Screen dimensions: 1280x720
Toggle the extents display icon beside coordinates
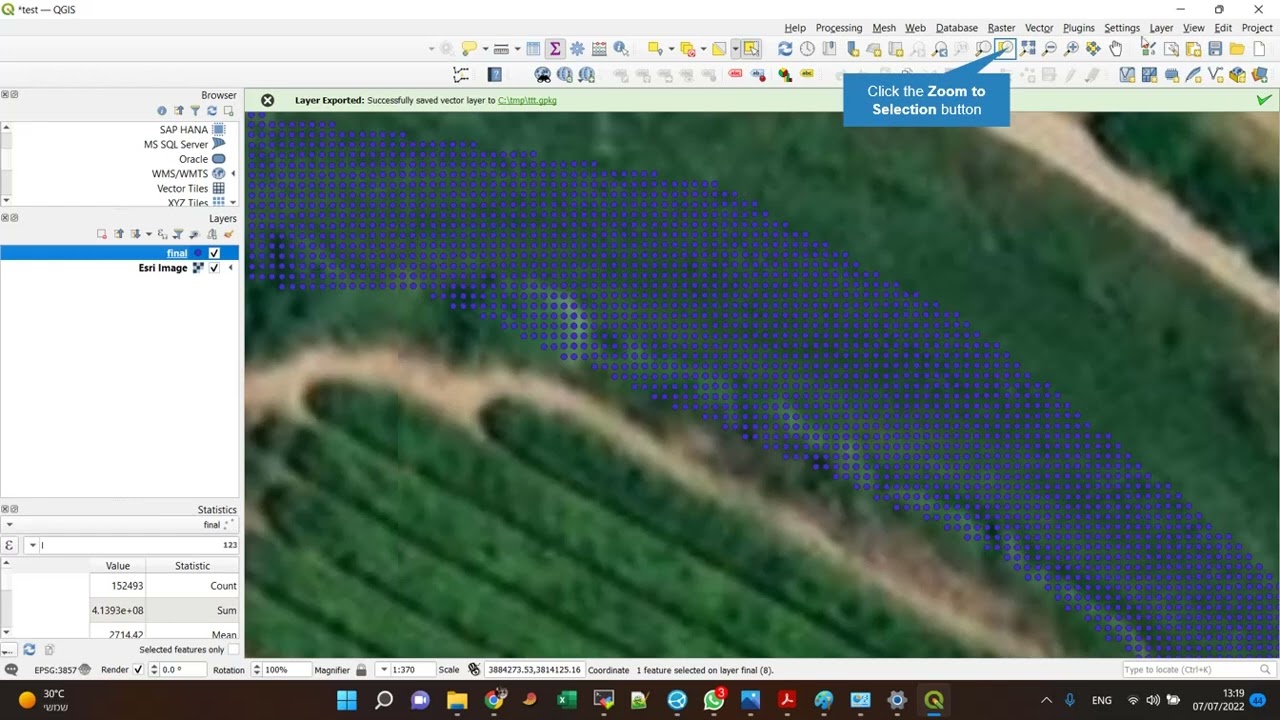point(475,670)
